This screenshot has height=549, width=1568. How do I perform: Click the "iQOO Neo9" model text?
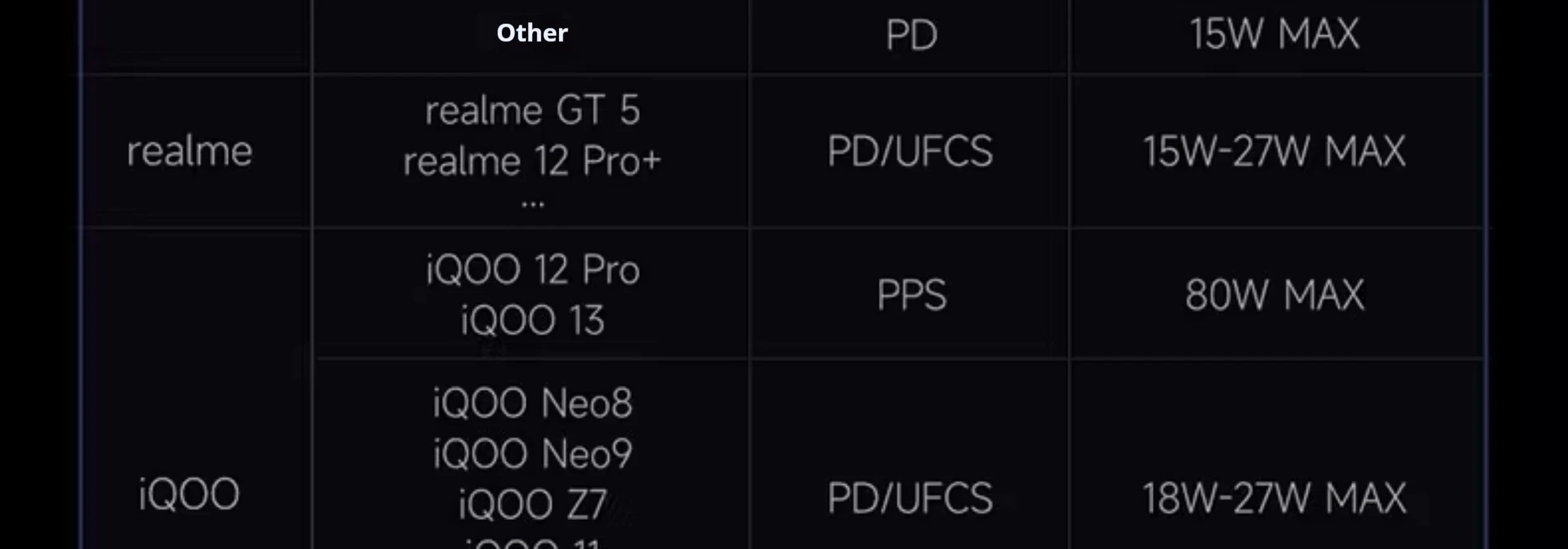532,453
